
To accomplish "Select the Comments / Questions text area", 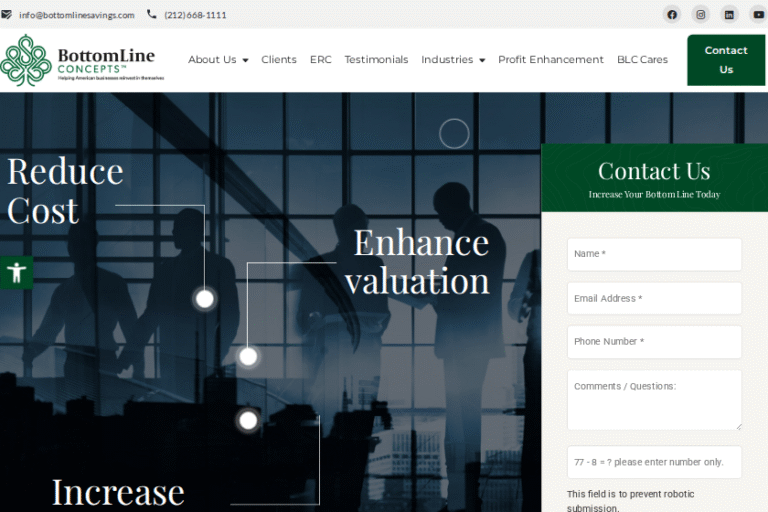I will coord(654,400).
